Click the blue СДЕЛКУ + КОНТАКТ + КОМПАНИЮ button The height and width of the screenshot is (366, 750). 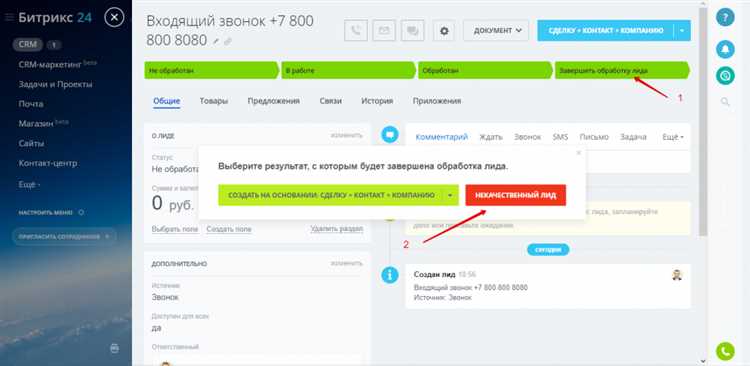pos(606,31)
